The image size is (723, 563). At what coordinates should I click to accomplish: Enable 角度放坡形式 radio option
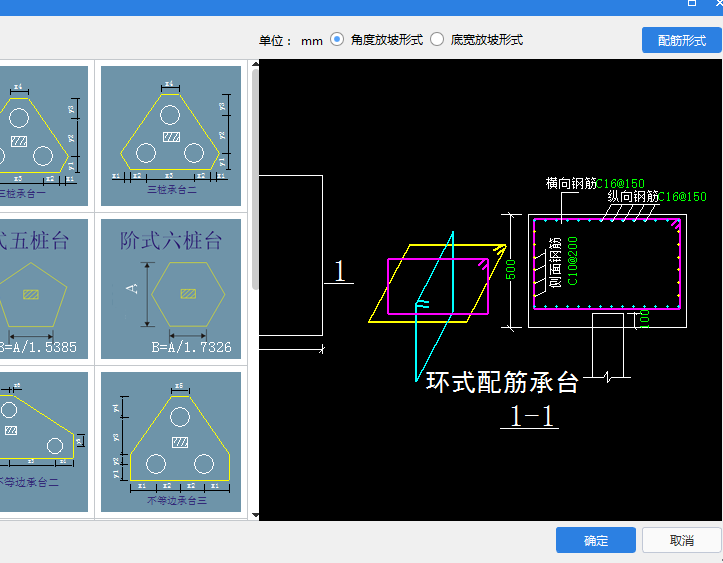point(337,40)
